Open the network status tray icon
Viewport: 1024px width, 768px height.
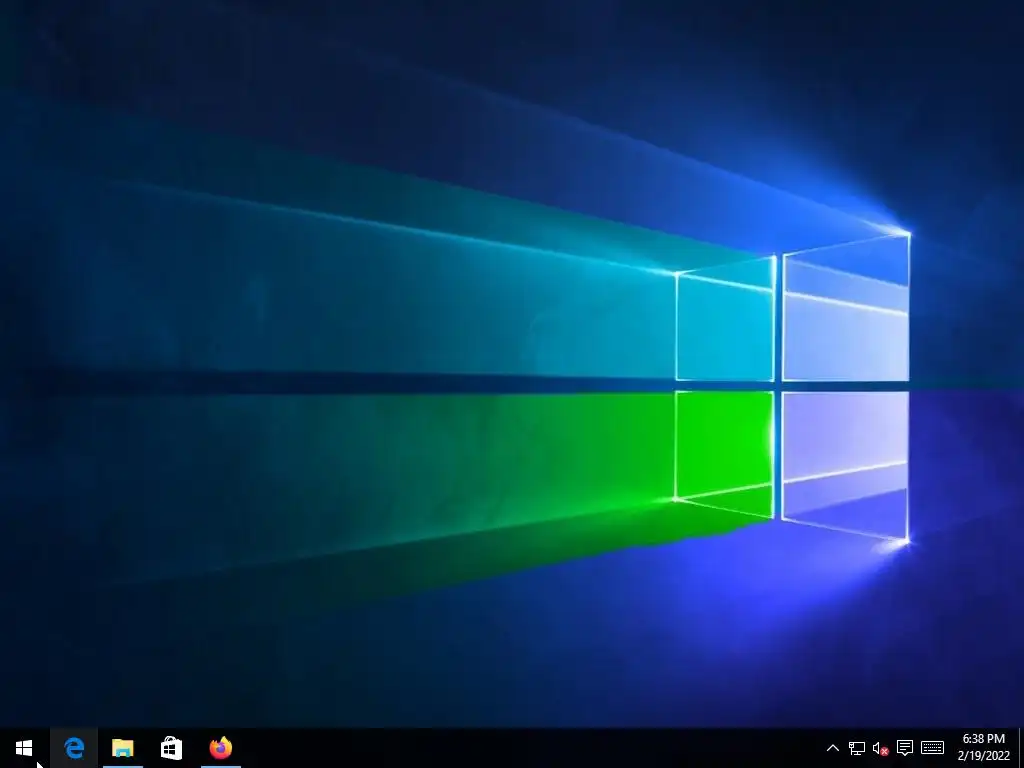(857, 748)
